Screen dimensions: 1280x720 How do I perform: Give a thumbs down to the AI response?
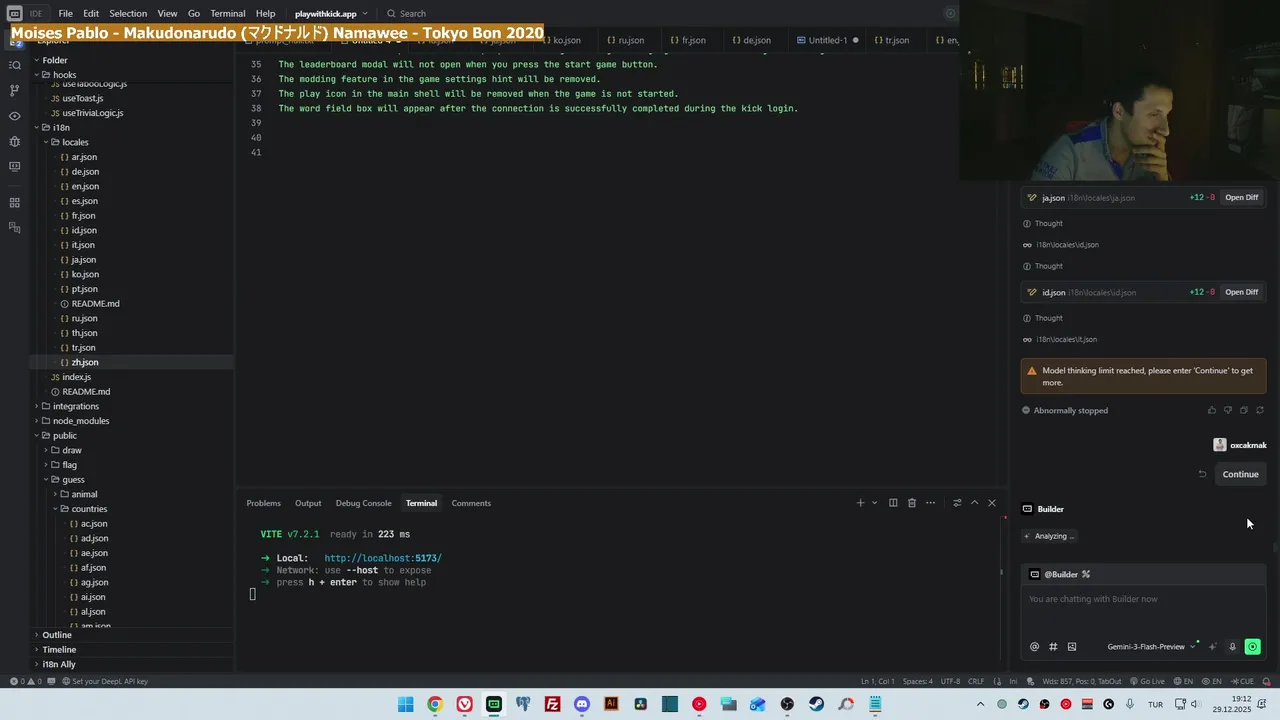click(x=1228, y=410)
